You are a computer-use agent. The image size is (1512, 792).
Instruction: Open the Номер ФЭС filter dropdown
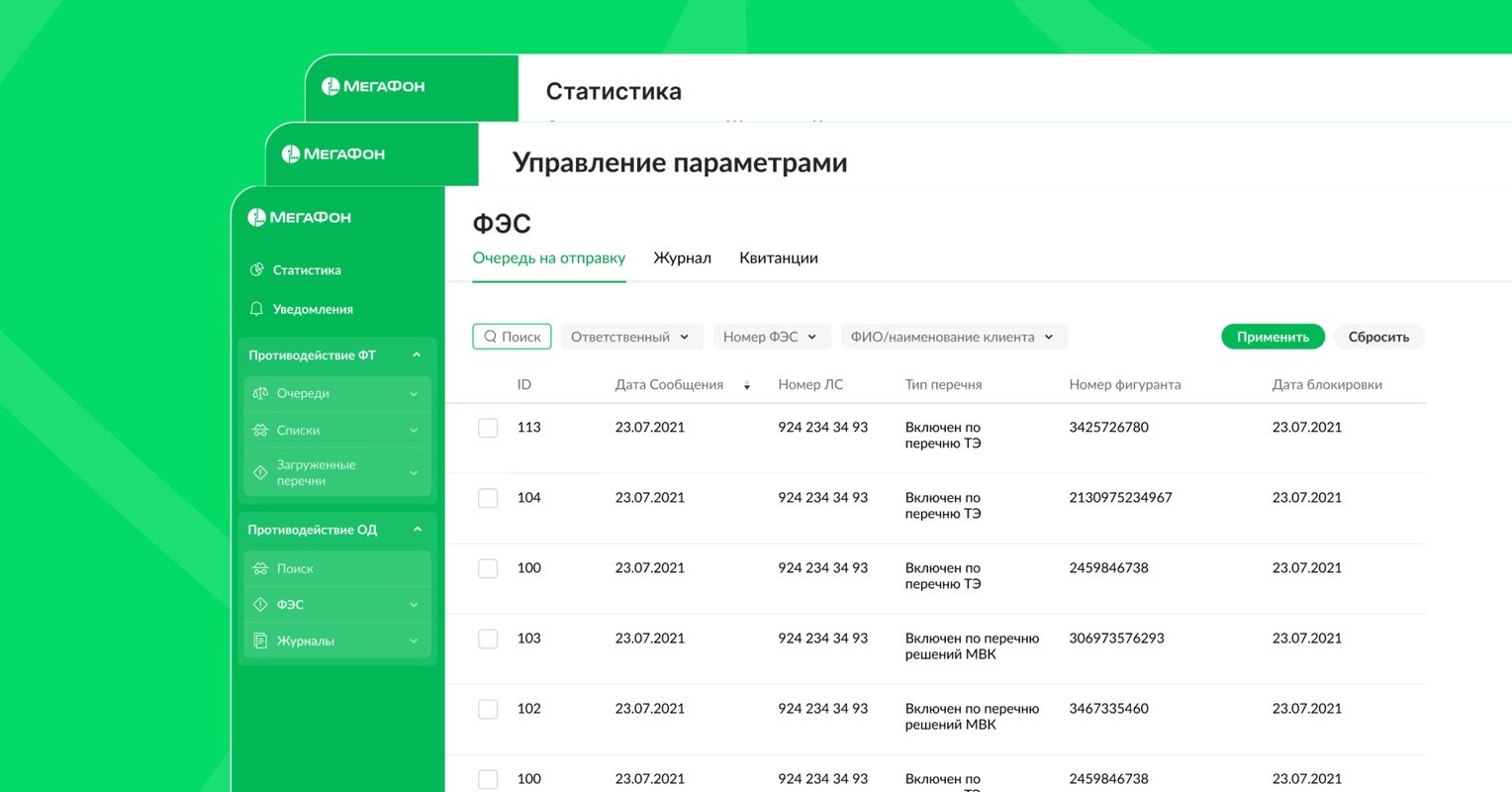(x=772, y=337)
